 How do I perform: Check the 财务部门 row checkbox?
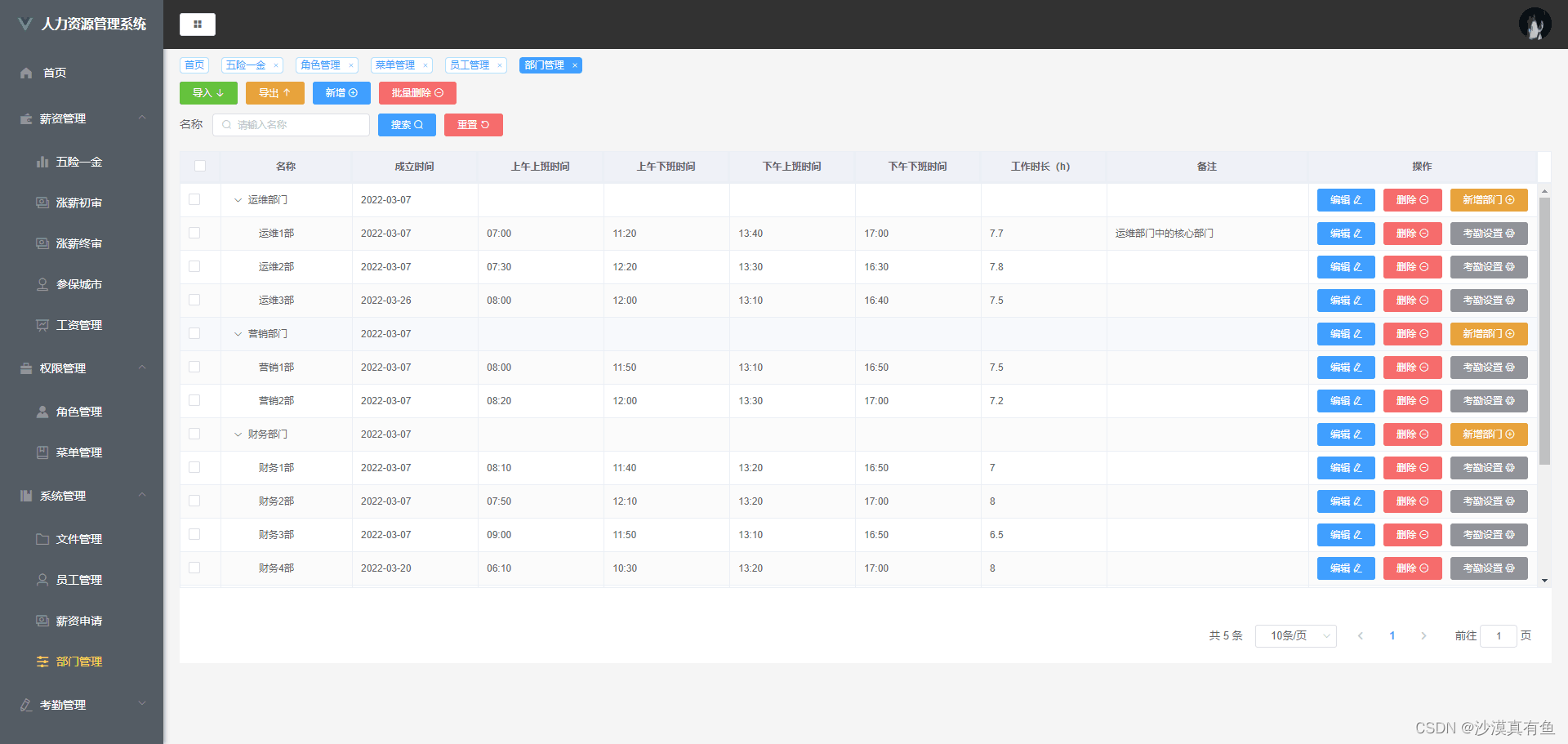pyautogui.click(x=194, y=434)
